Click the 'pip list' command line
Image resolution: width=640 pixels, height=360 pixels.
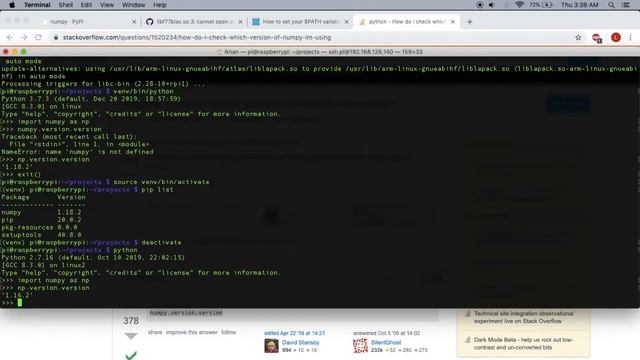pos(87,189)
